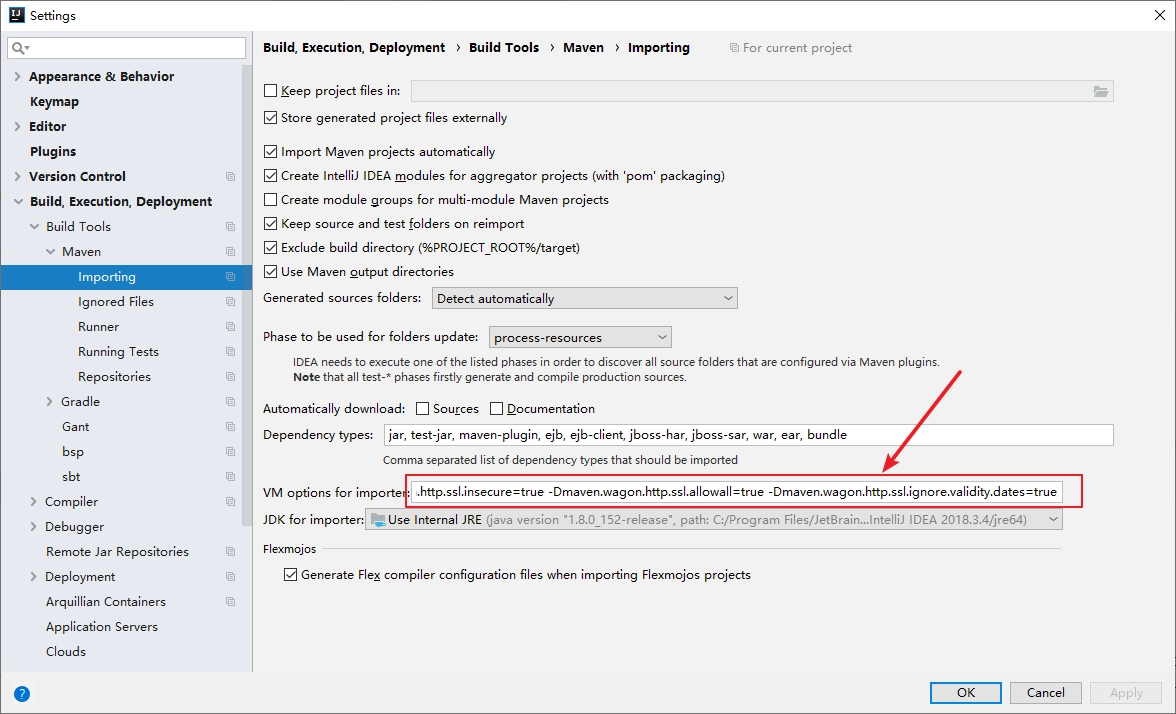
Task: Enable automatic download of Documentation
Action: coord(496,409)
